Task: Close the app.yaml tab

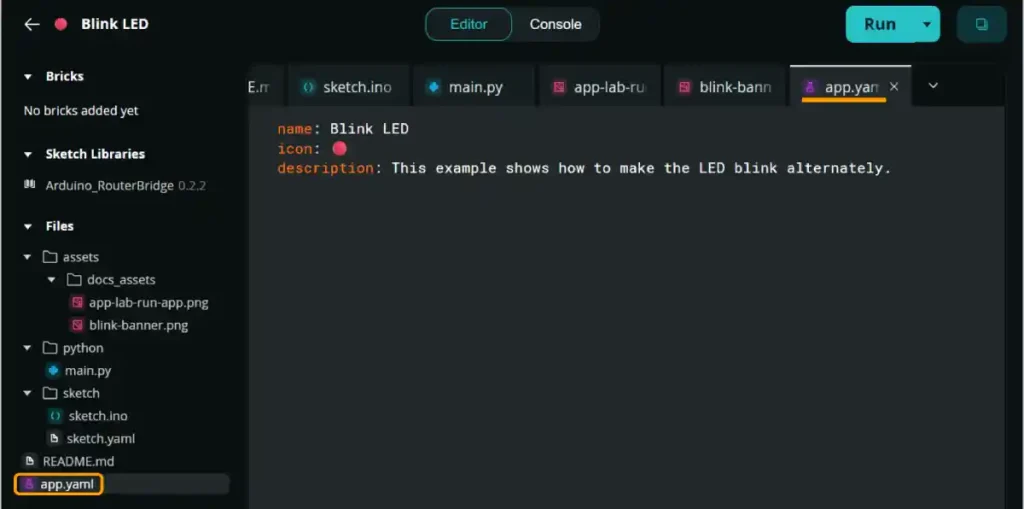Action: point(894,86)
